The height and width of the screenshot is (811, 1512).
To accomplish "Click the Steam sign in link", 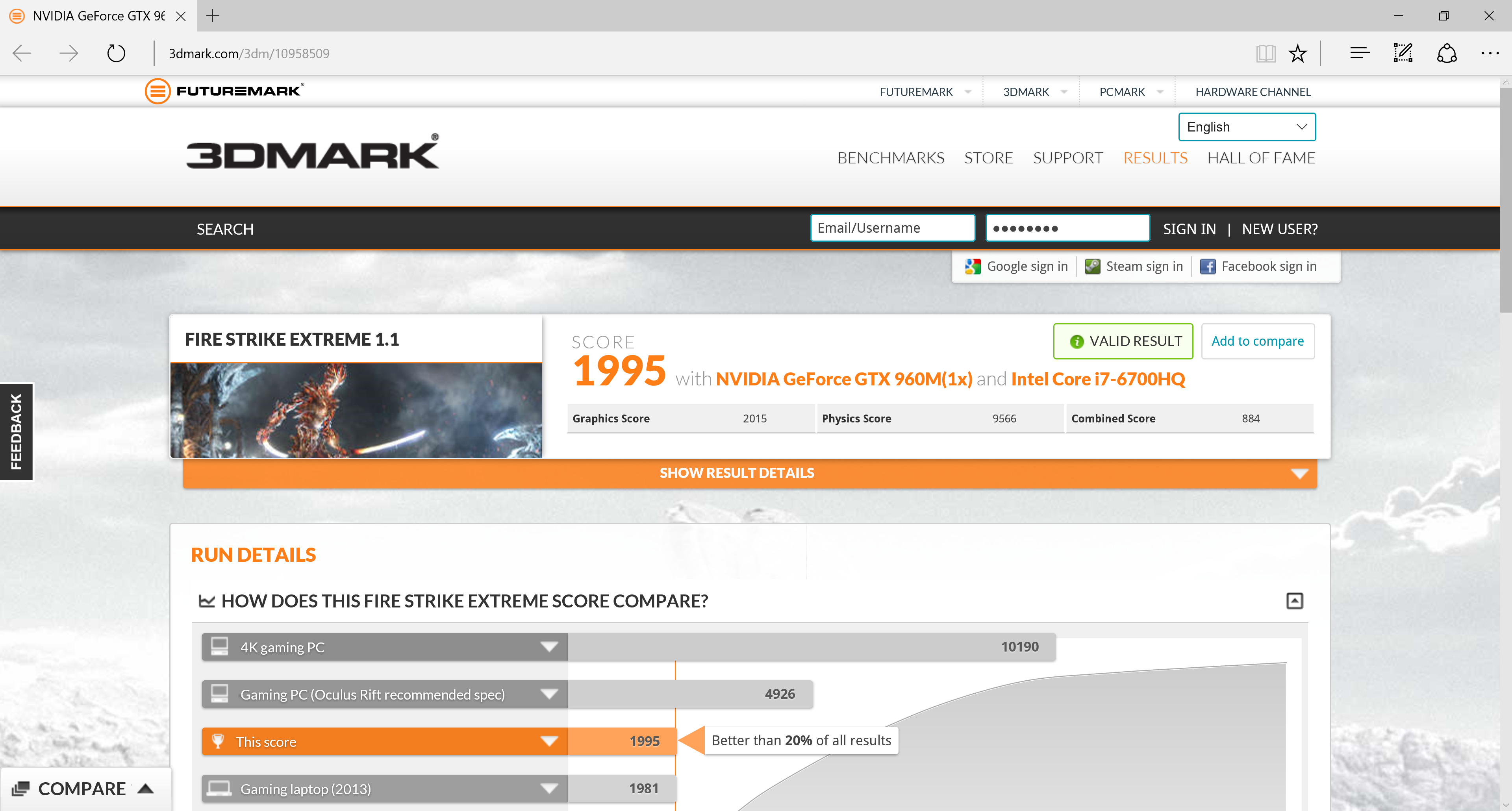I will [1134, 267].
